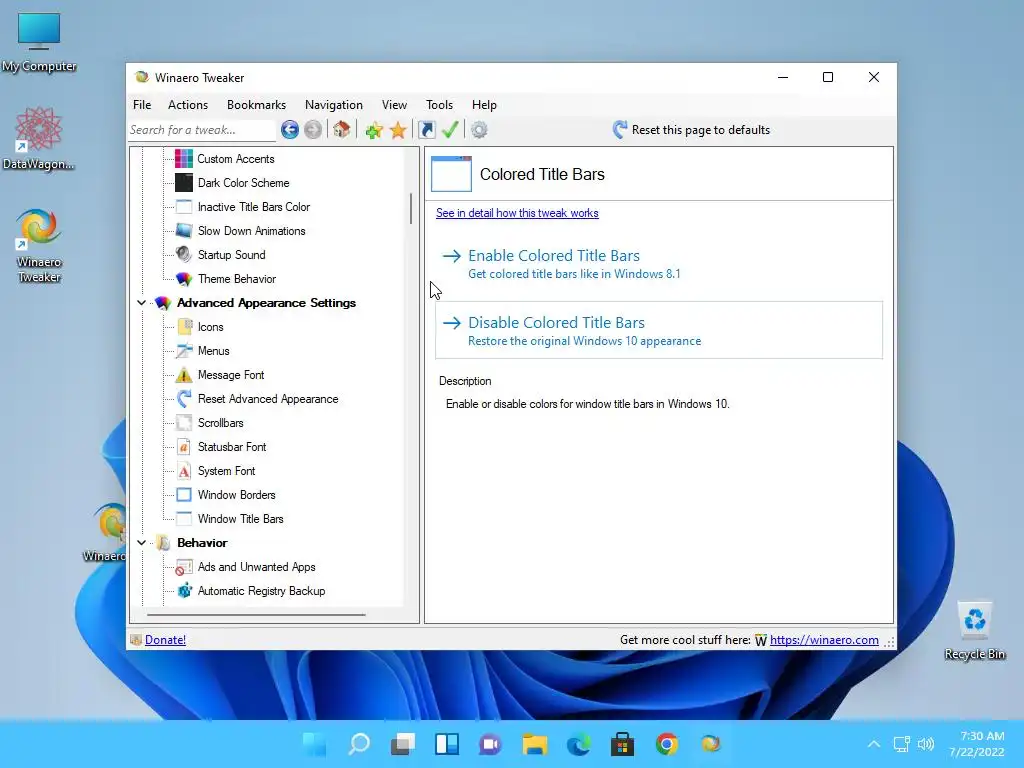Viewport: 1024px width, 768px height.
Task: Open Widgets from the taskbar
Action: (x=447, y=744)
